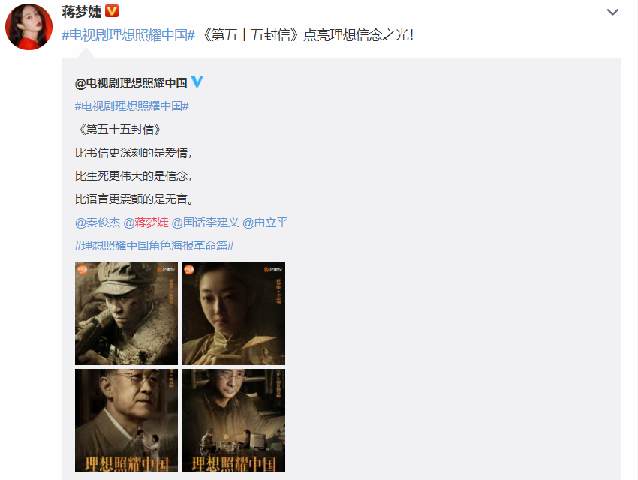The height and width of the screenshot is (480, 638).
Task: View bottom-right man poster thumbnail
Action: (234, 421)
